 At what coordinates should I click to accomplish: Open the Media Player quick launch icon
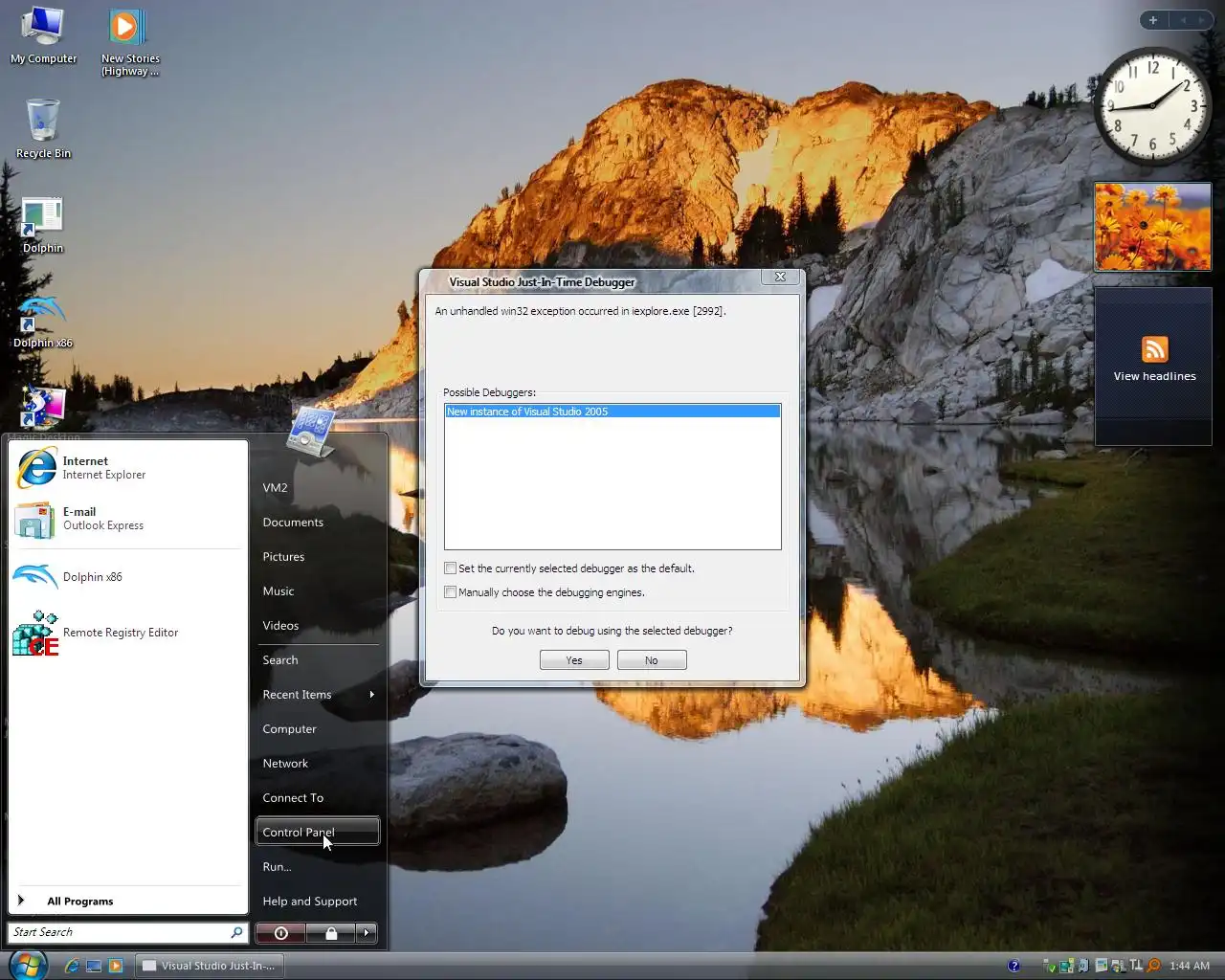click(x=116, y=966)
